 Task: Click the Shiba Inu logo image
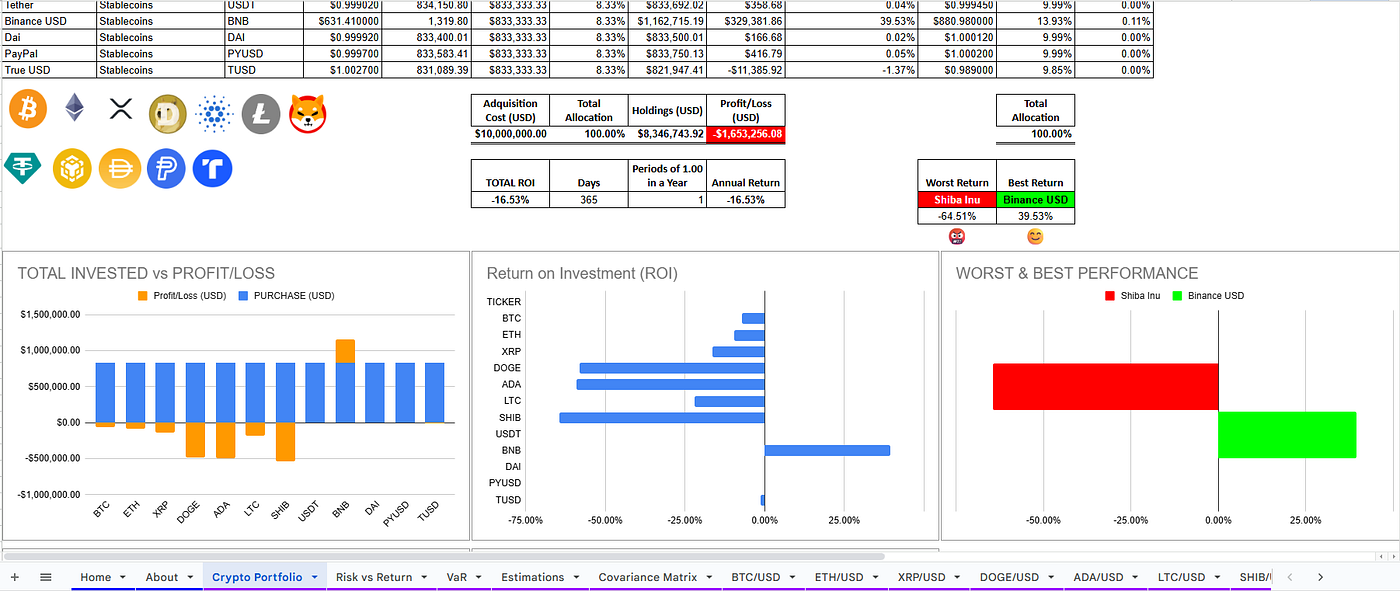click(309, 114)
